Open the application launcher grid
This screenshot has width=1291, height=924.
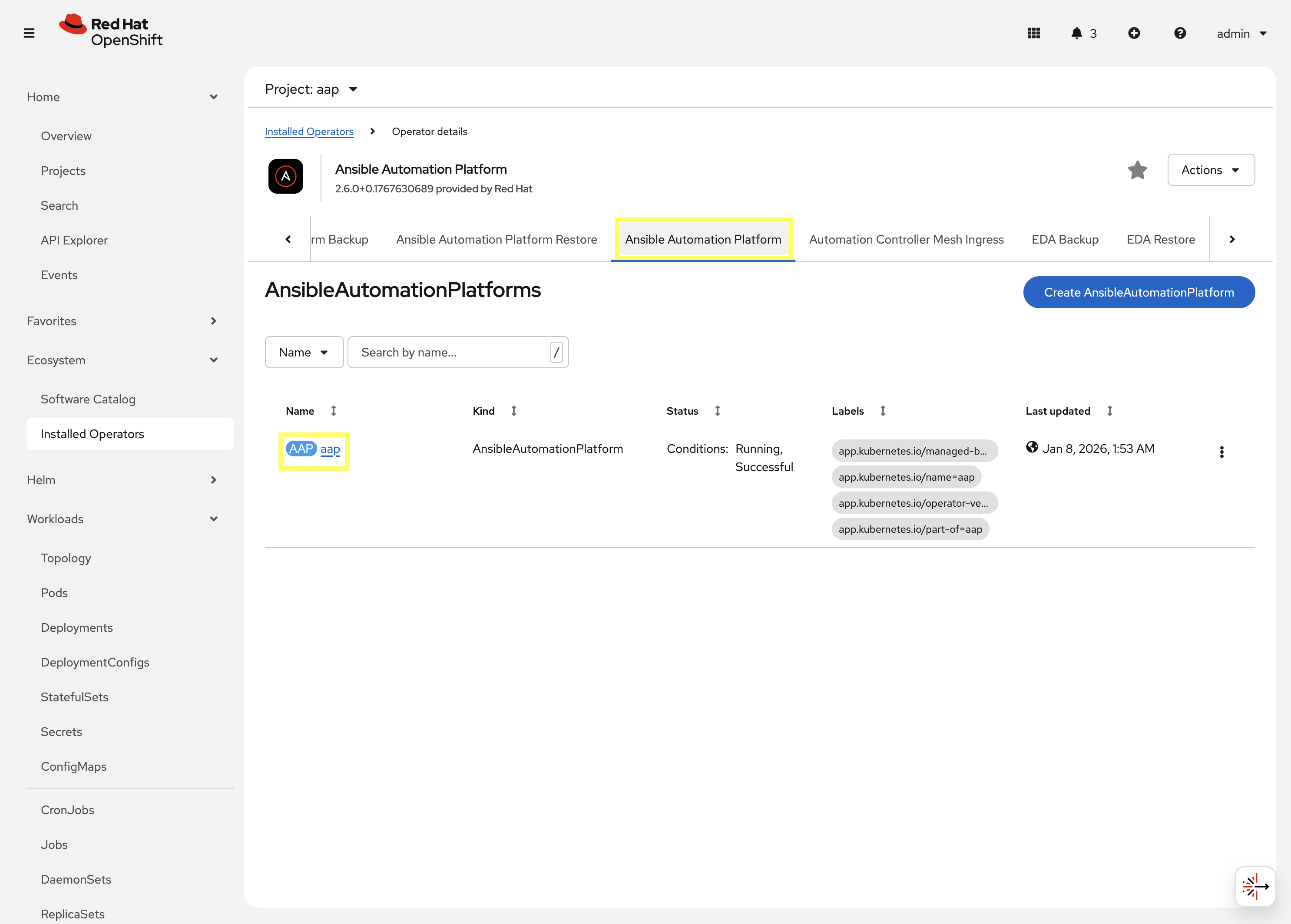click(x=1034, y=33)
